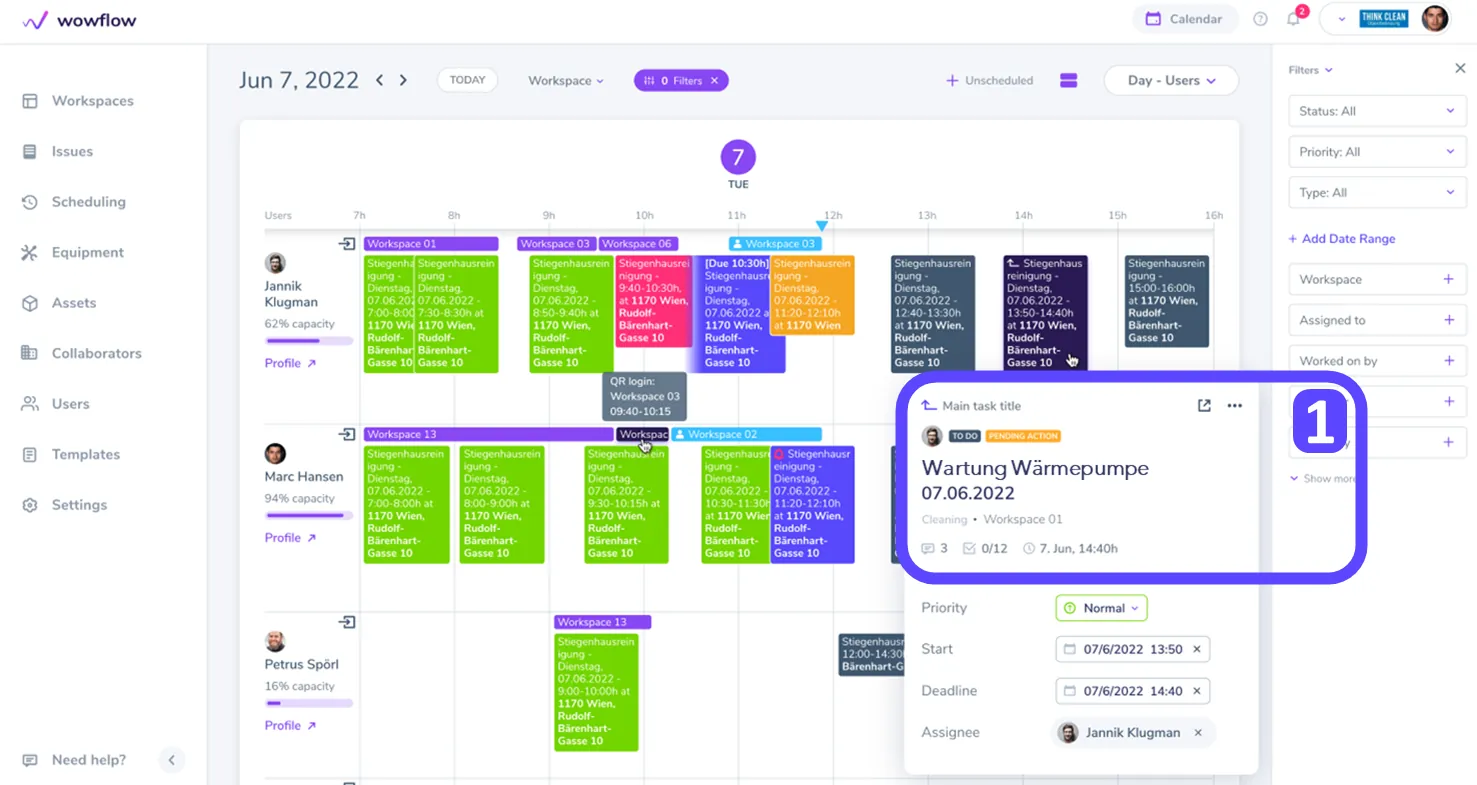Viewport: 1477px width, 785px height.
Task: Open Scheduling in the sidebar
Action: tap(88, 202)
